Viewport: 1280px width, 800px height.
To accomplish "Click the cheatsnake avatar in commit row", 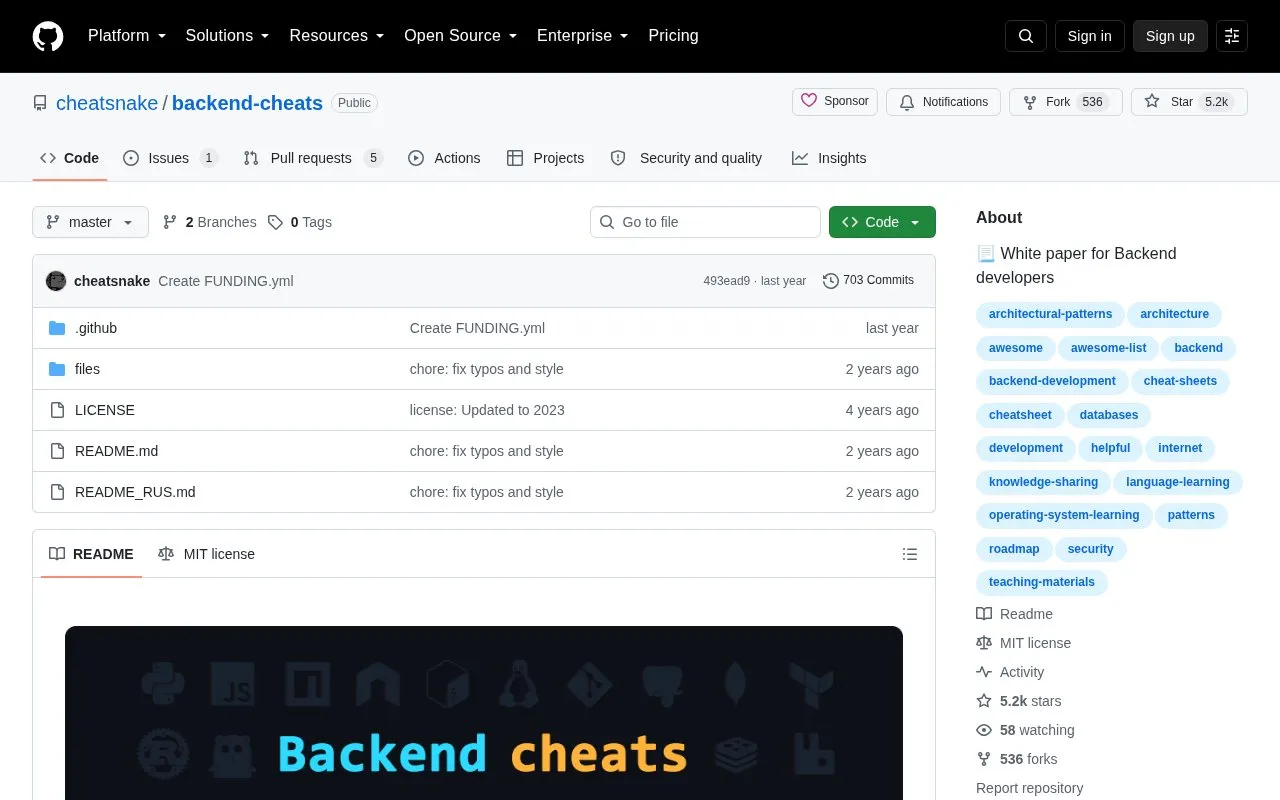I will [x=56, y=281].
